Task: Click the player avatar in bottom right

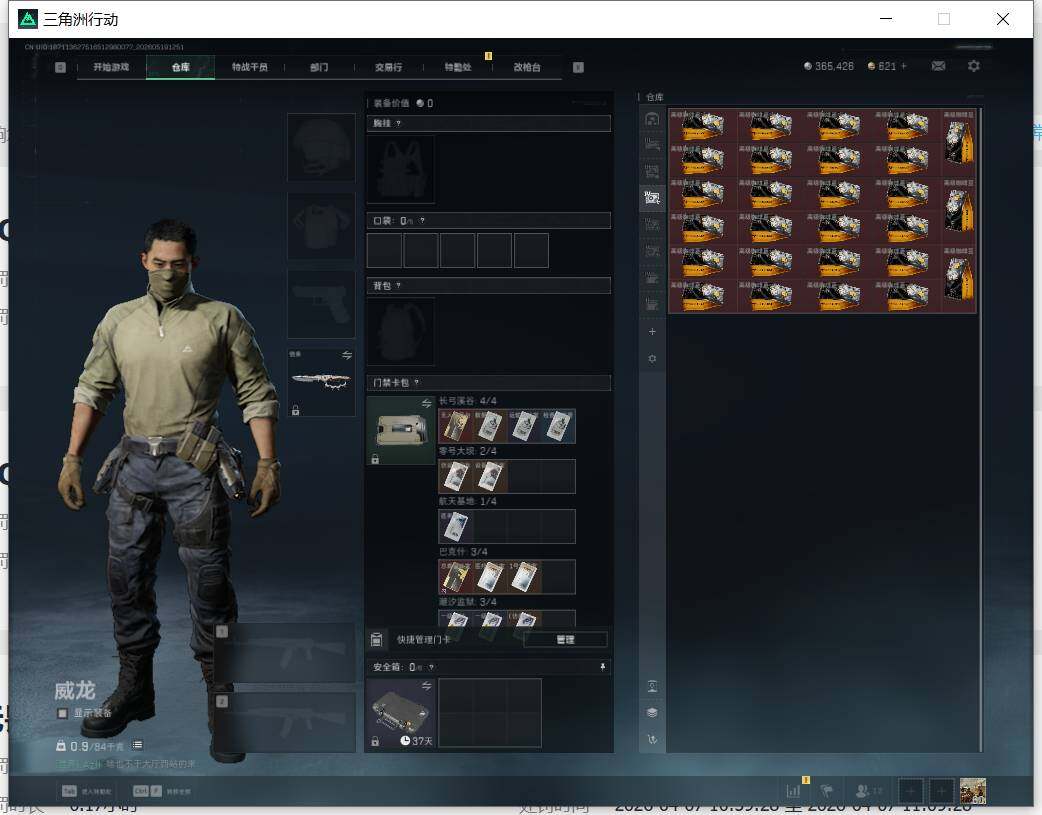Action: point(973,791)
